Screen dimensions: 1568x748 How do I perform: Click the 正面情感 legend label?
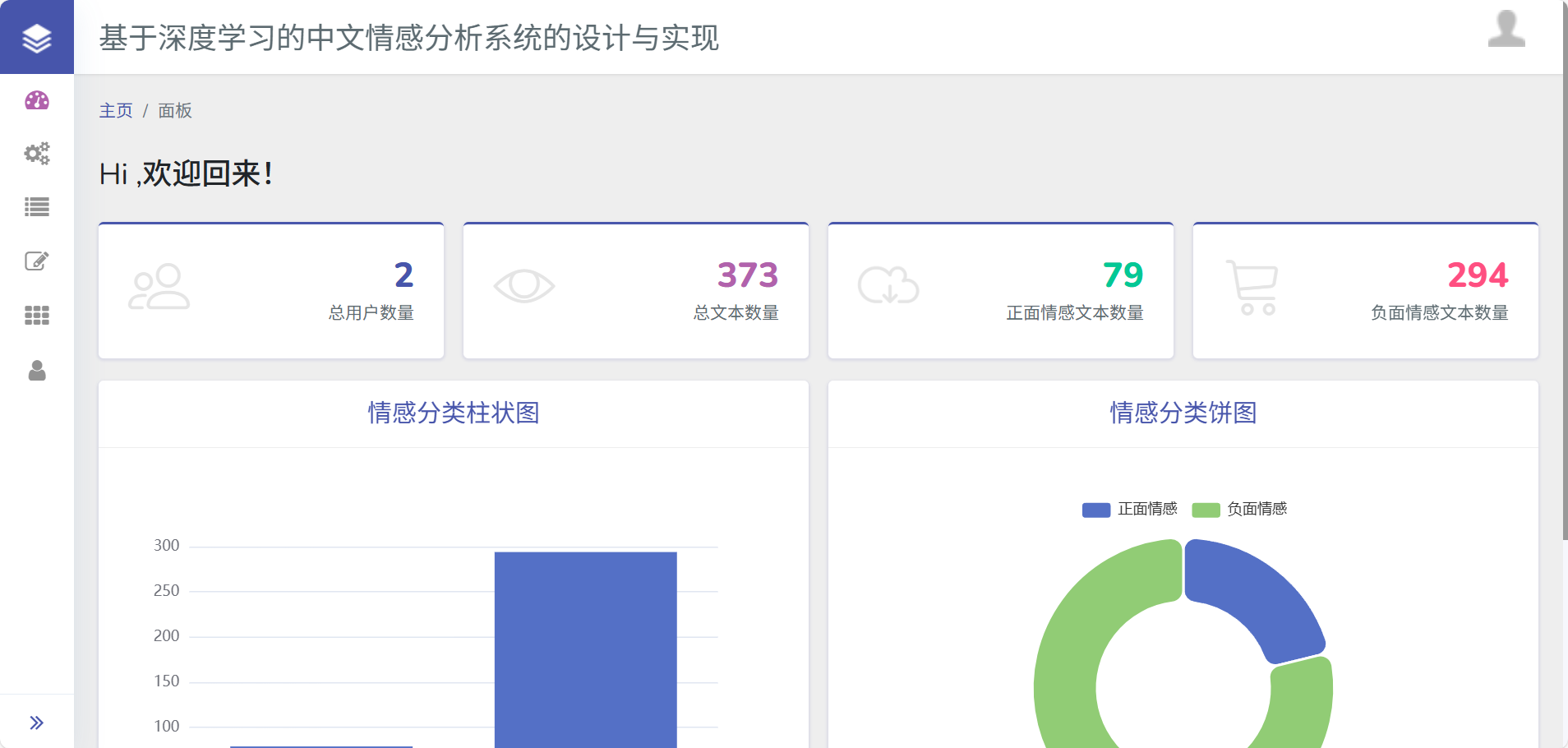click(x=1147, y=509)
